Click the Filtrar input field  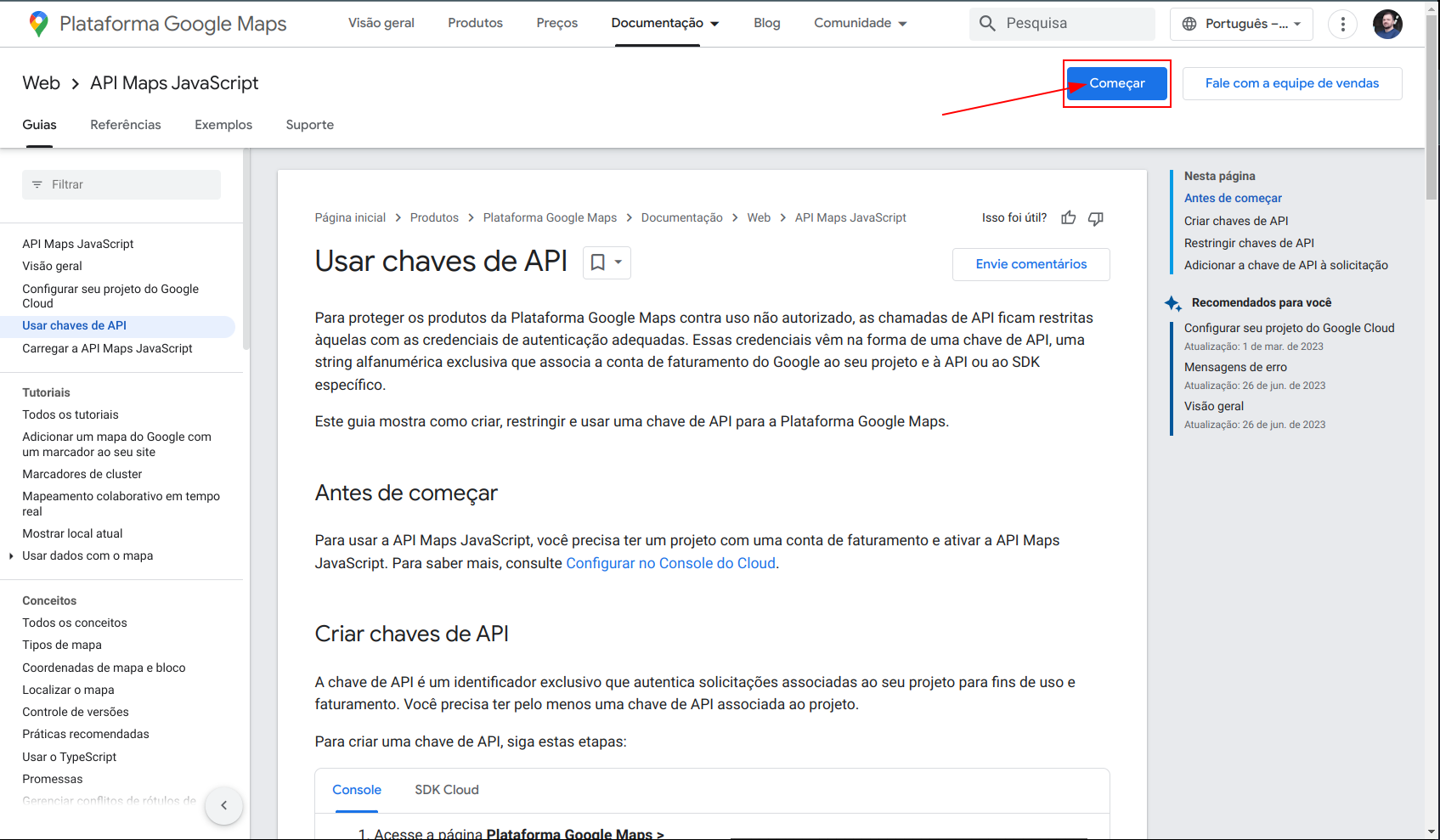pyautogui.click(x=121, y=184)
